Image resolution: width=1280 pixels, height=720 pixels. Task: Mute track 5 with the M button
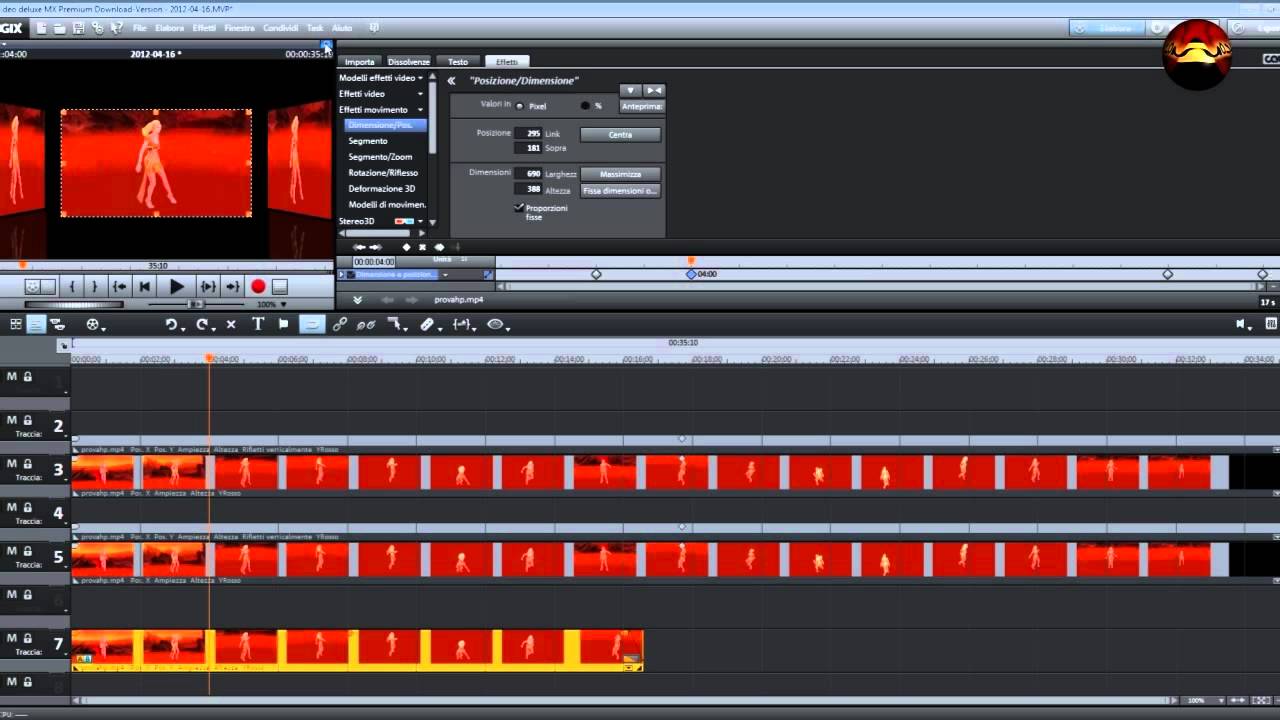(x=12, y=551)
